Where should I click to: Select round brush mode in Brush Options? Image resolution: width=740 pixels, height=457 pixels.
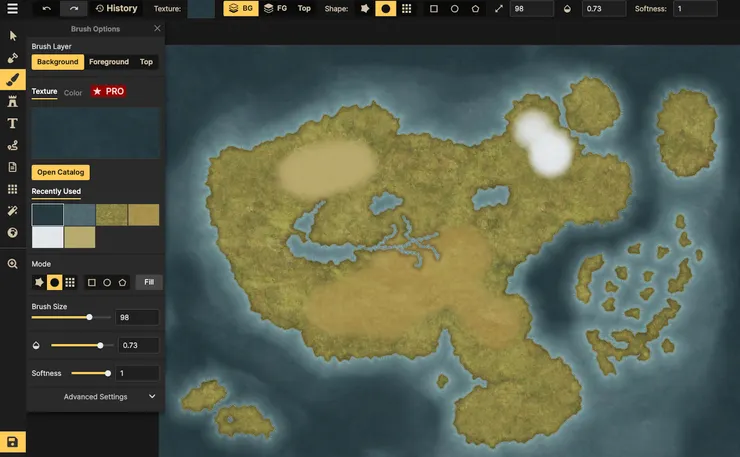coord(54,282)
